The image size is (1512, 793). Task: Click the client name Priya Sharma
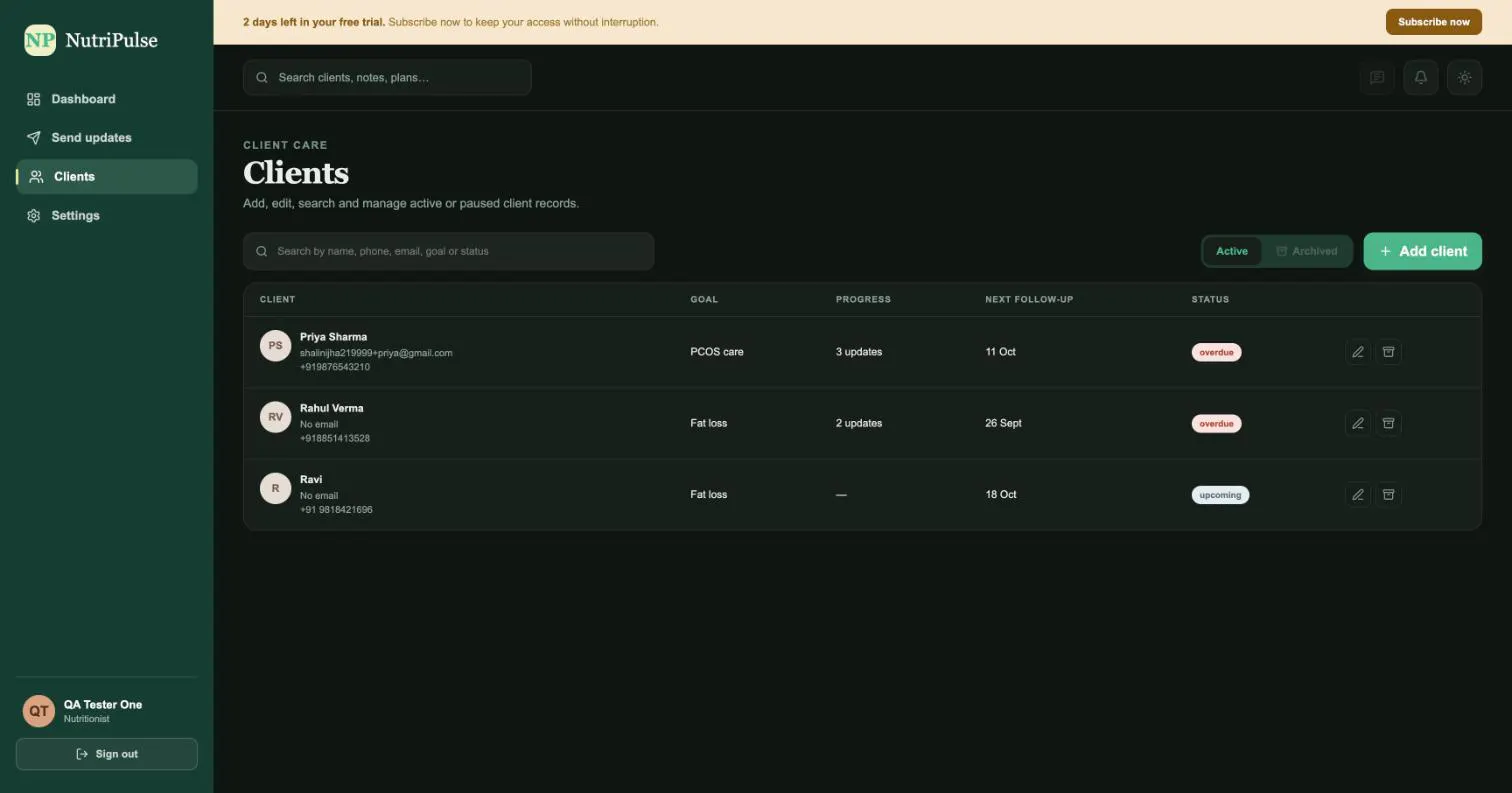tap(333, 337)
